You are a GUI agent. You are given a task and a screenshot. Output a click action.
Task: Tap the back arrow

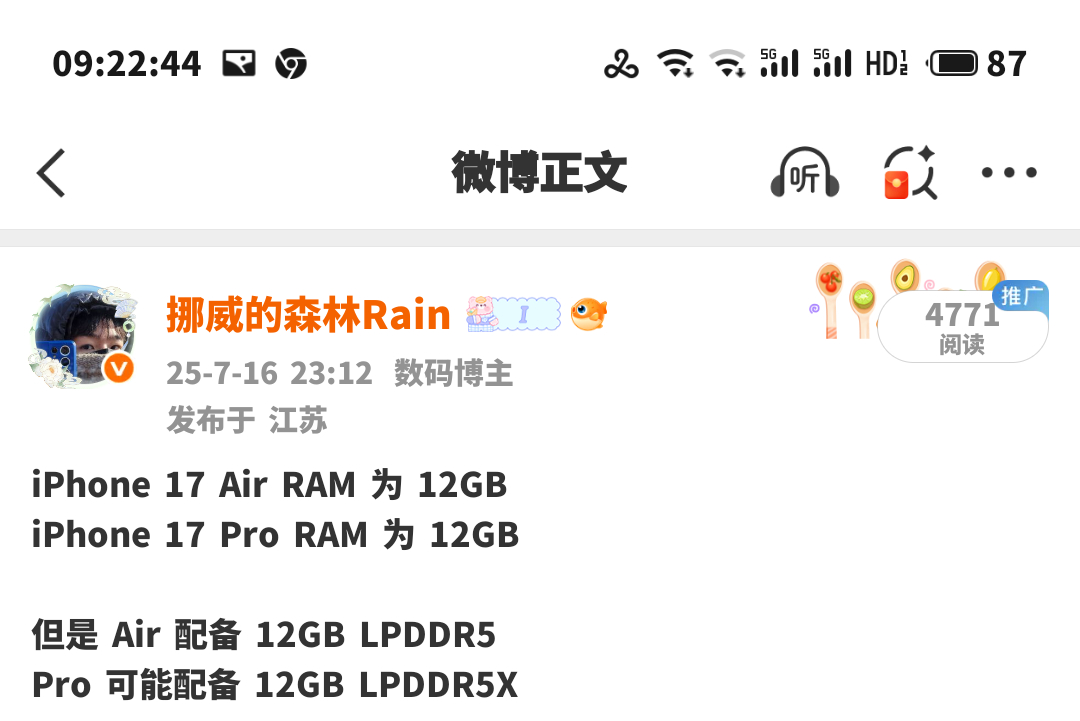(x=51, y=173)
